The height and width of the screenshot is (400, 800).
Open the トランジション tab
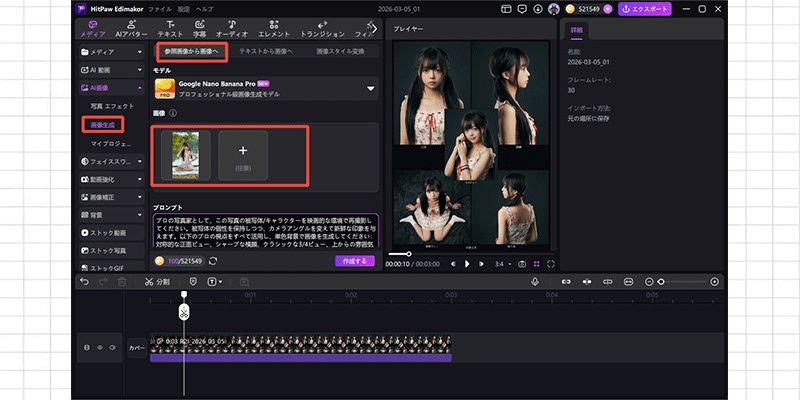(322, 29)
